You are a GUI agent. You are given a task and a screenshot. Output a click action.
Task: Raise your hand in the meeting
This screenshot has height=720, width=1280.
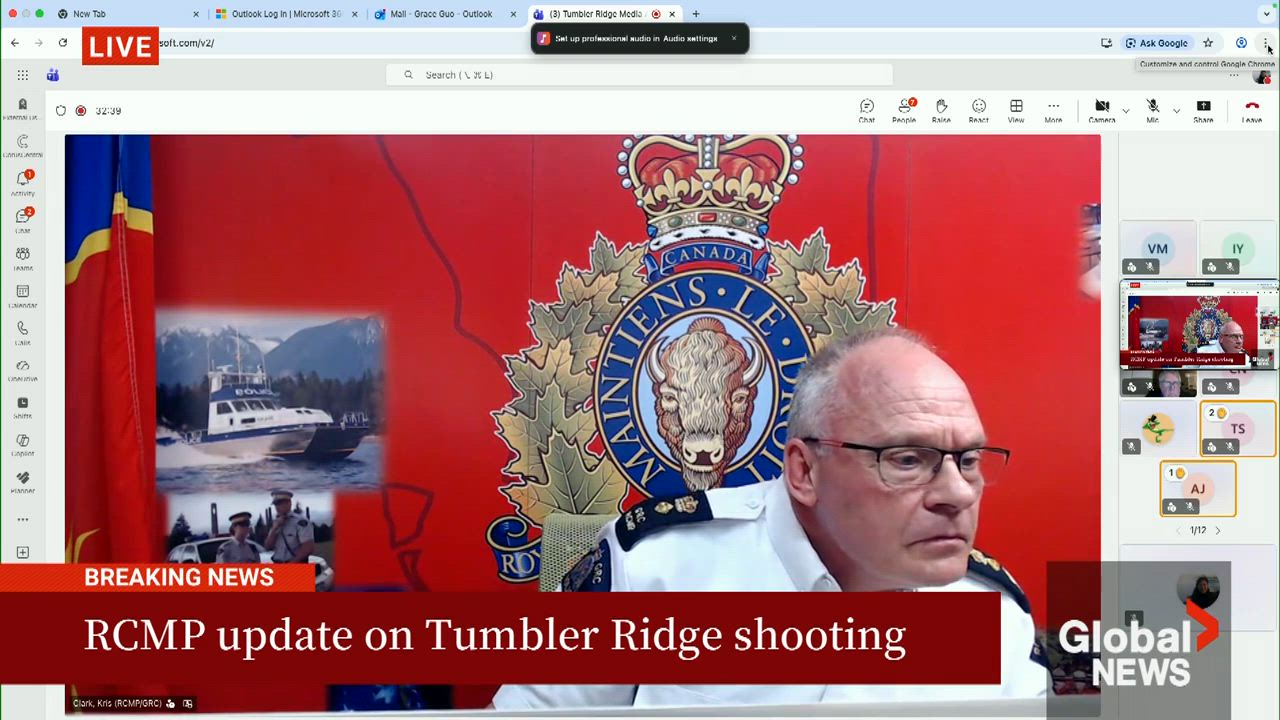[941, 110]
